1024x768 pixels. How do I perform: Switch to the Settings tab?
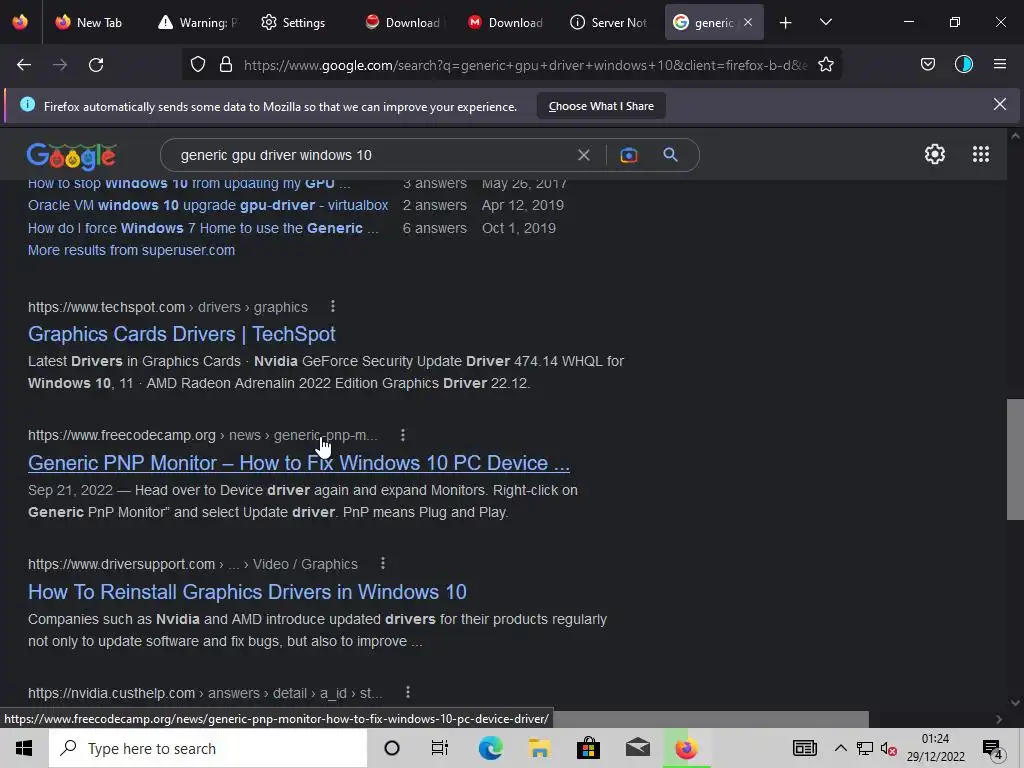pyautogui.click(x=293, y=22)
